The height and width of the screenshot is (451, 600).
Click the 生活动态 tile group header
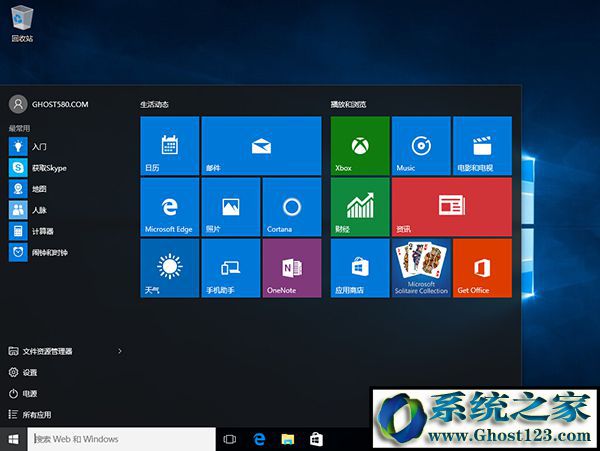pos(154,104)
